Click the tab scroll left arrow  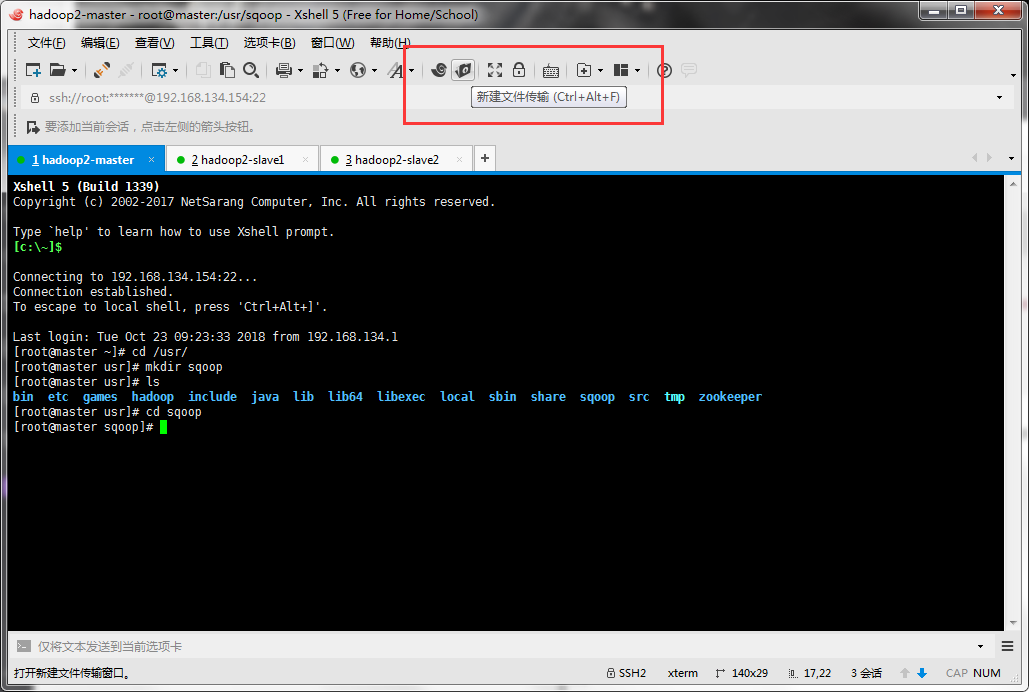coord(974,158)
